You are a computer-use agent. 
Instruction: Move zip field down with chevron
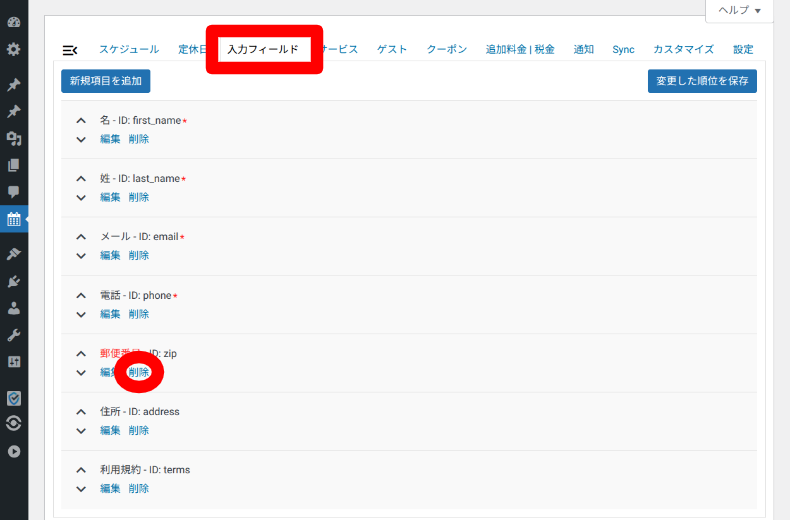click(81, 373)
